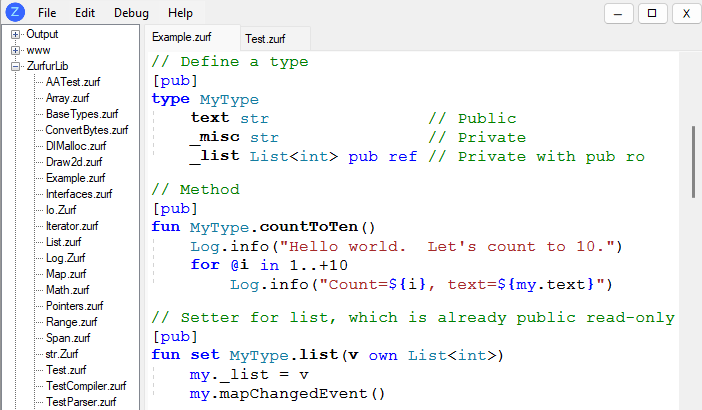Open the Edit menu
Screen dimensions: 702x410
(85, 13)
